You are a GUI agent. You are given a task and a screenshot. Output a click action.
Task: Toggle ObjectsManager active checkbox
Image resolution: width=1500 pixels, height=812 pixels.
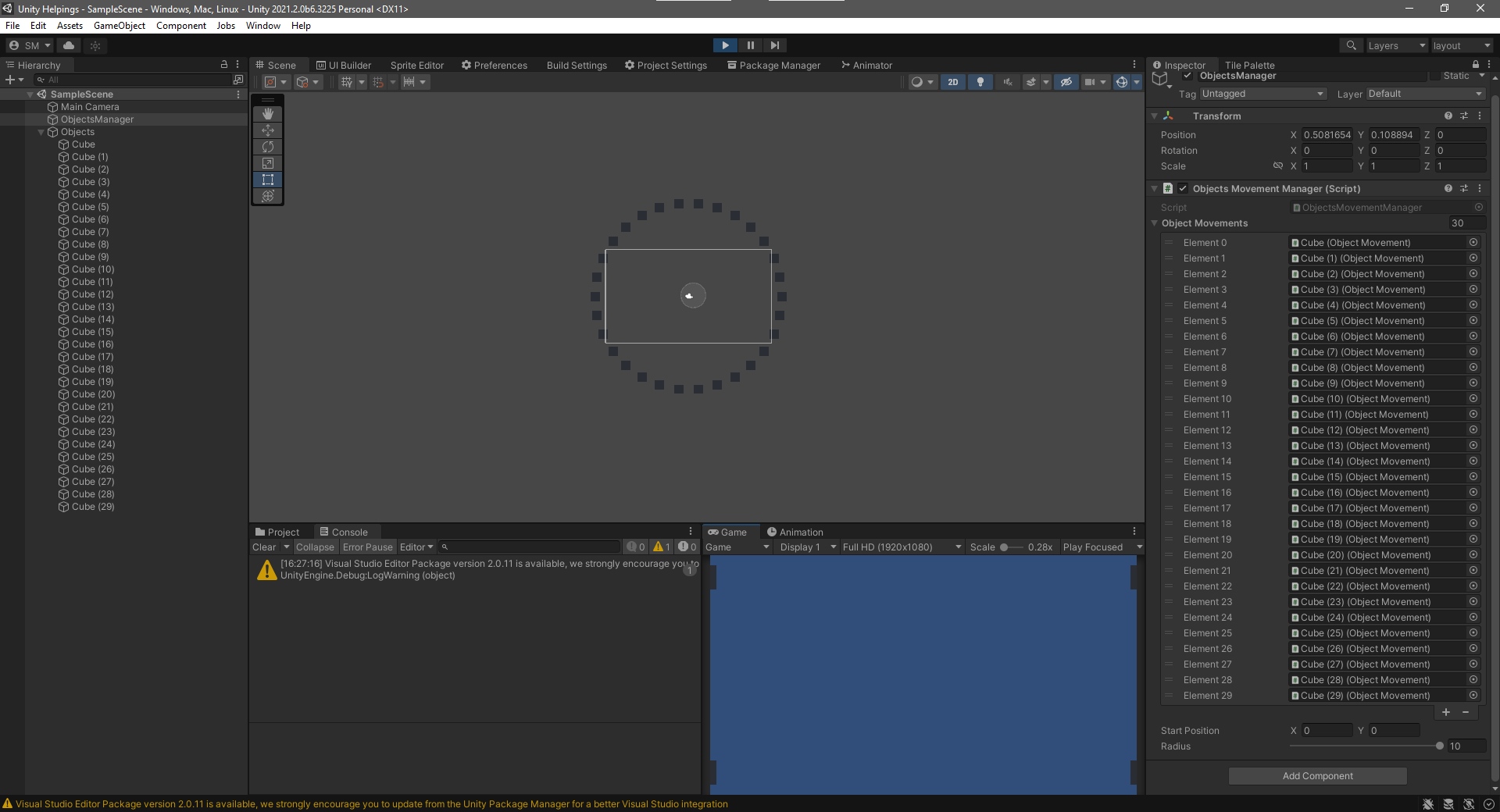(1187, 76)
